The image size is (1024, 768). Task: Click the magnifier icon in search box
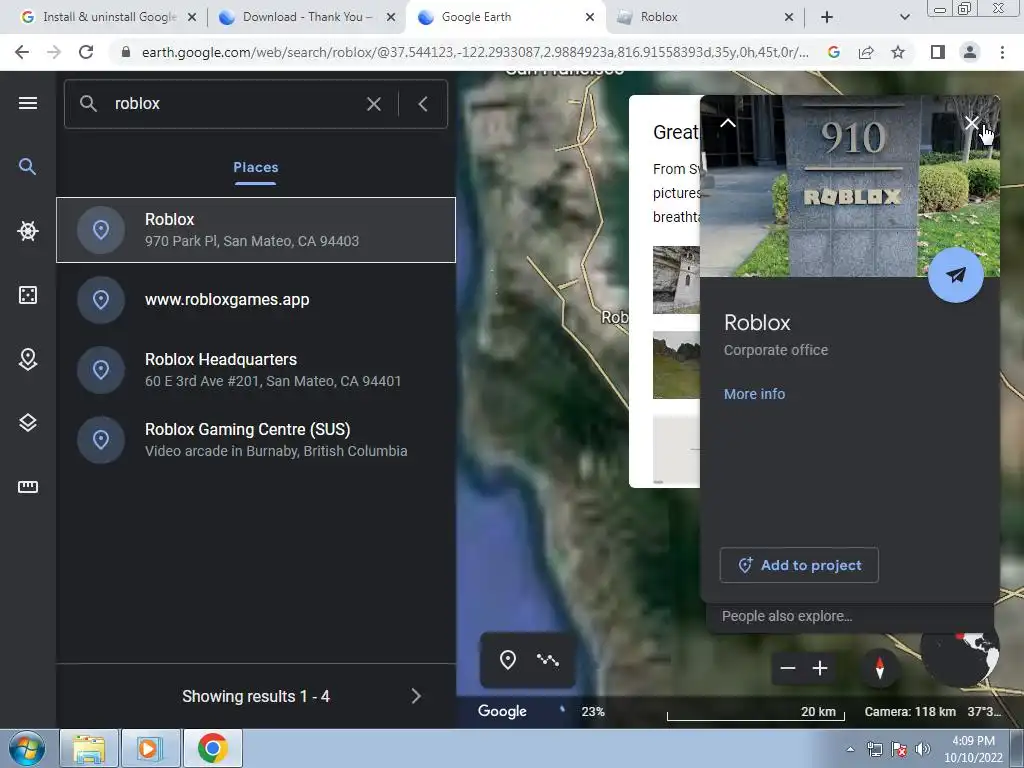88,103
